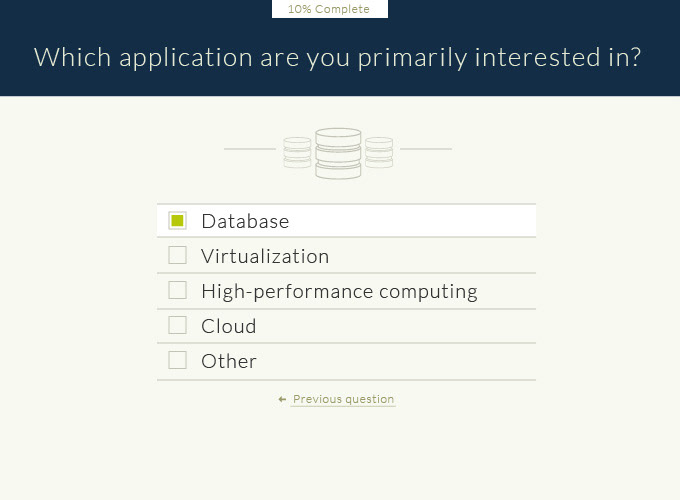680x500 pixels.
Task: Click the small left database stack icon
Action: (297, 152)
